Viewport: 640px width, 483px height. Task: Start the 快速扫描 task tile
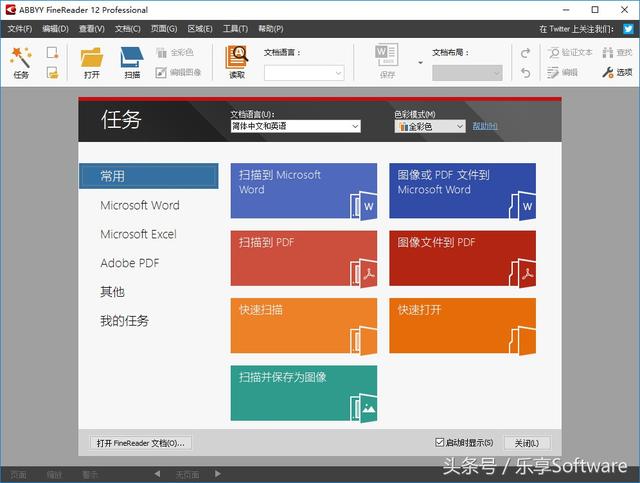click(304, 325)
